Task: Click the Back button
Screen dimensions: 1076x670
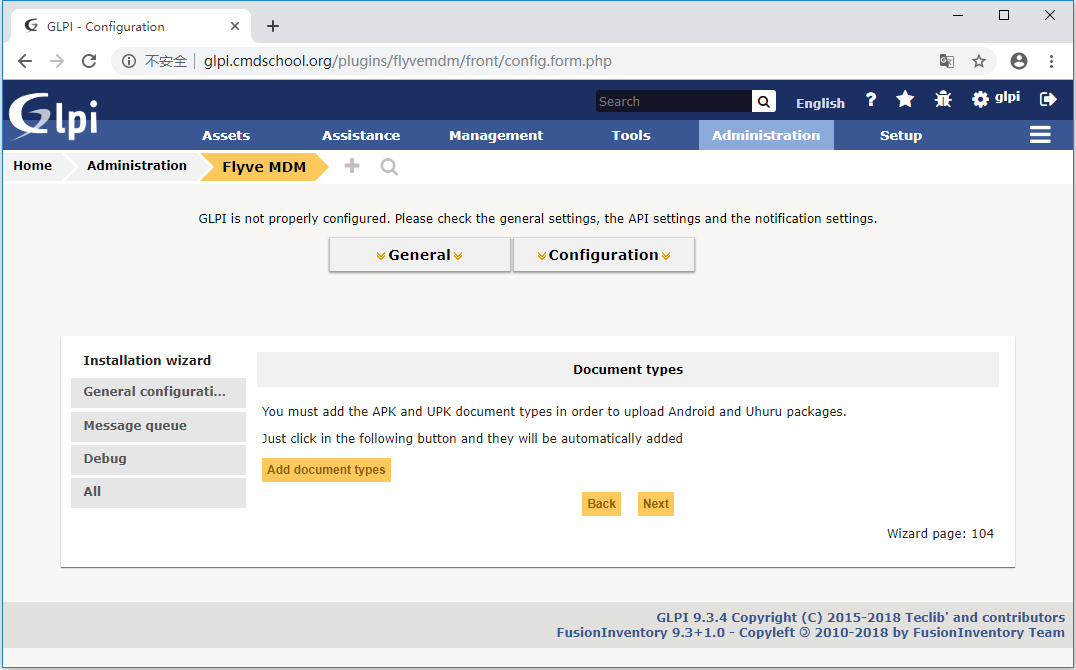Action: pos(601,504)
